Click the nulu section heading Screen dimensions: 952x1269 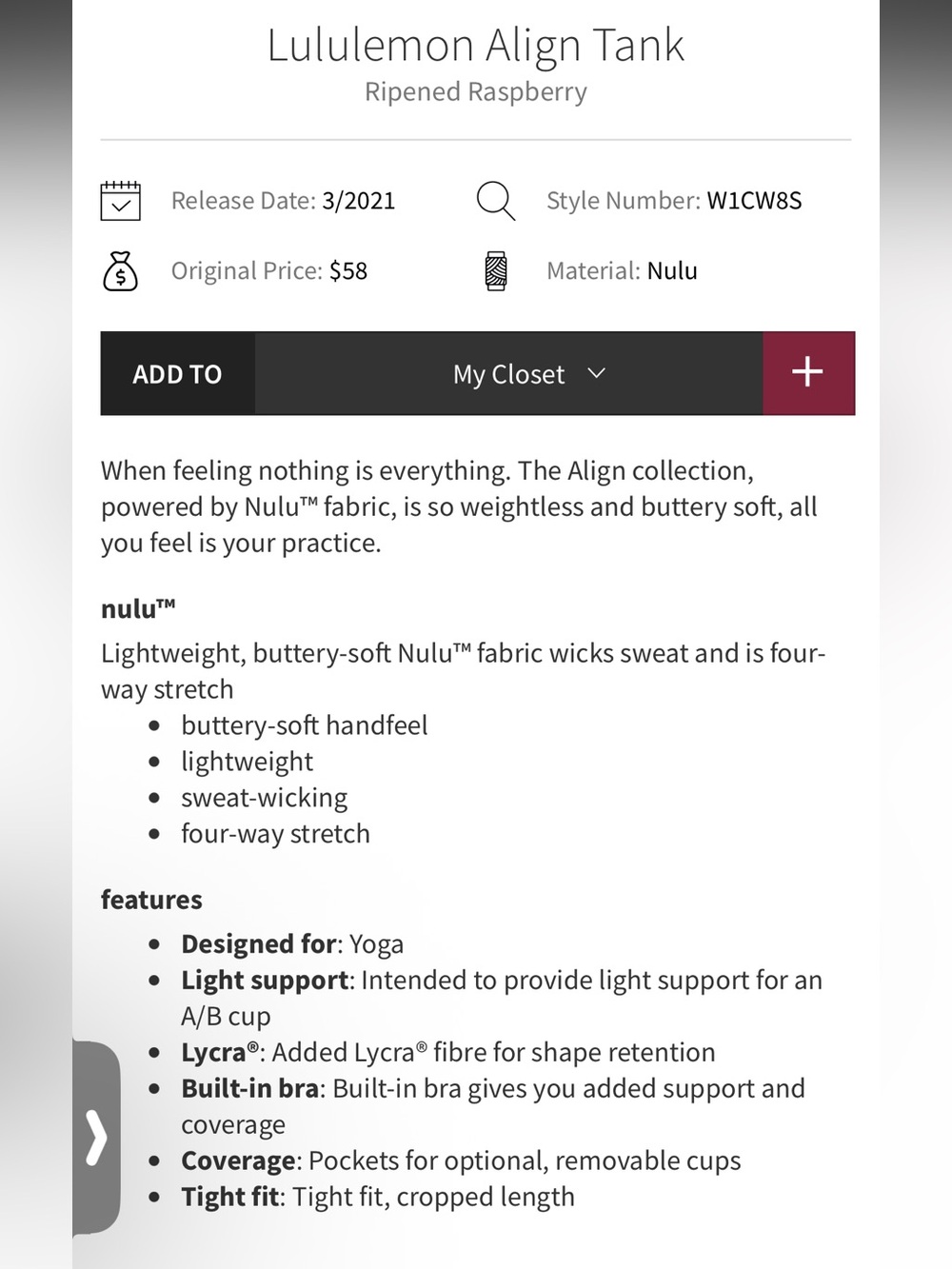(x=138, y=608)
